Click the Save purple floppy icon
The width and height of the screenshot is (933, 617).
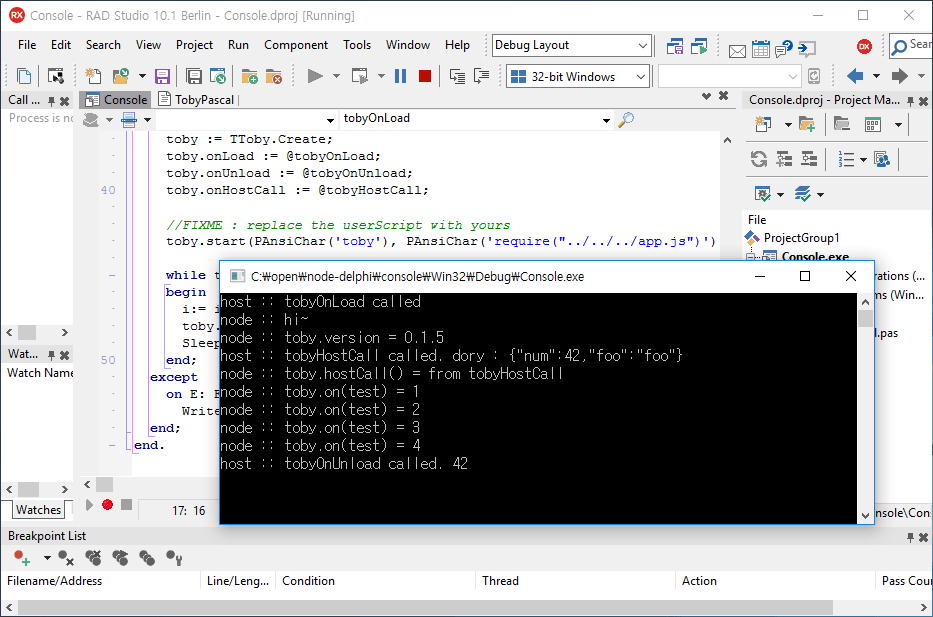tap(162, 76)
